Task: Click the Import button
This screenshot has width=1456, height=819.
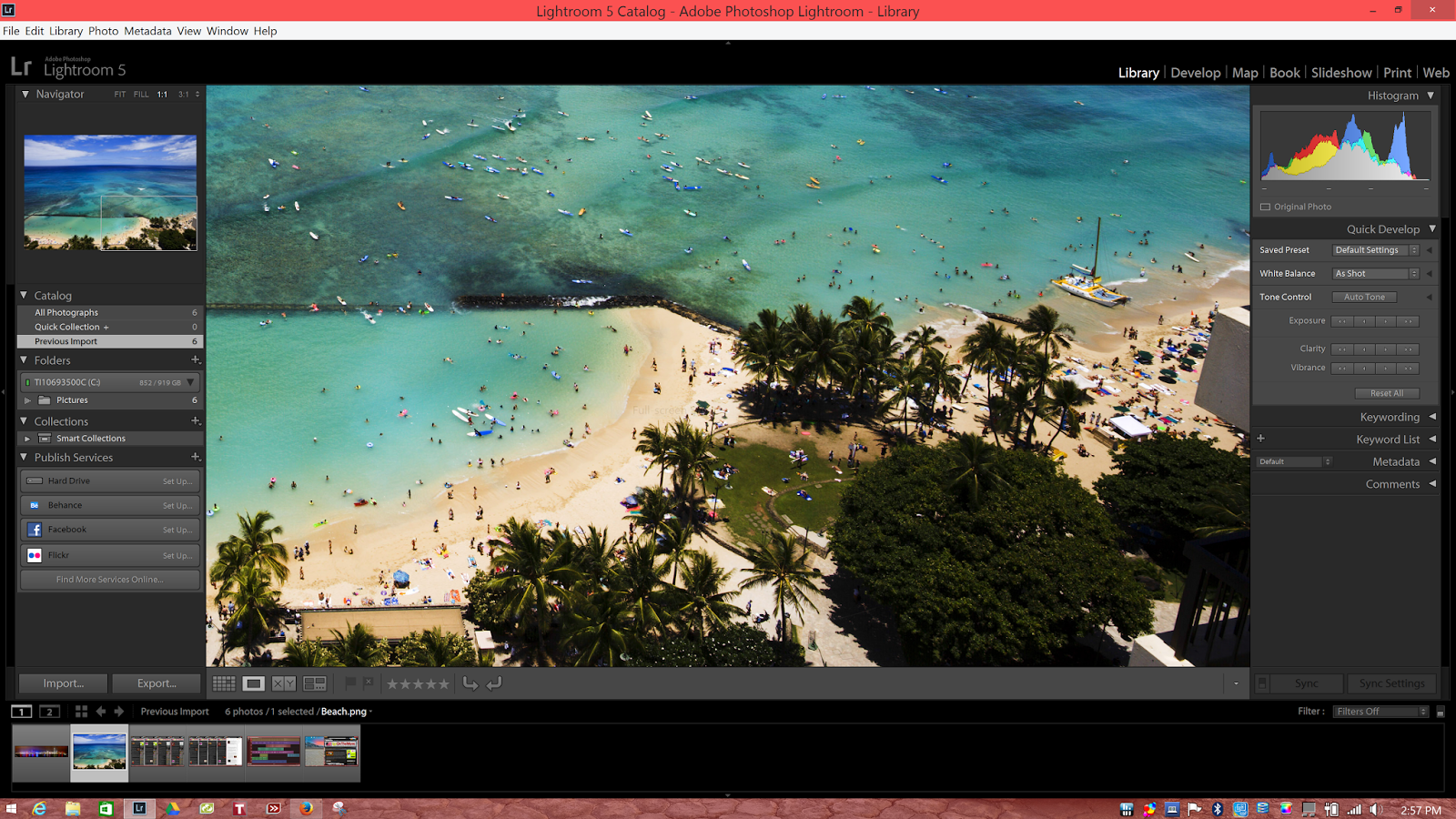Action: (x=64, y=683)
